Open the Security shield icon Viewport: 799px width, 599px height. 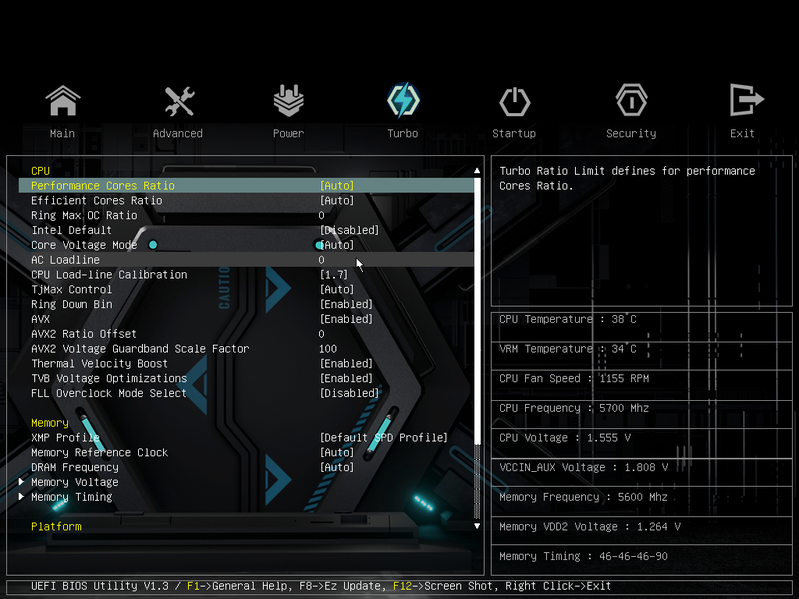[631, 100]
